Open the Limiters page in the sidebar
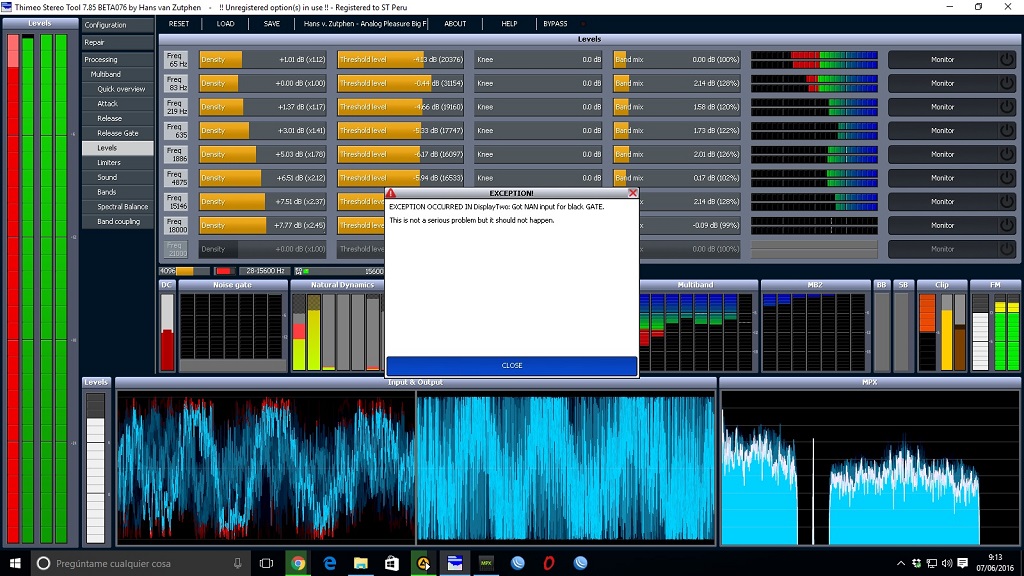 (x=118, y=163)
